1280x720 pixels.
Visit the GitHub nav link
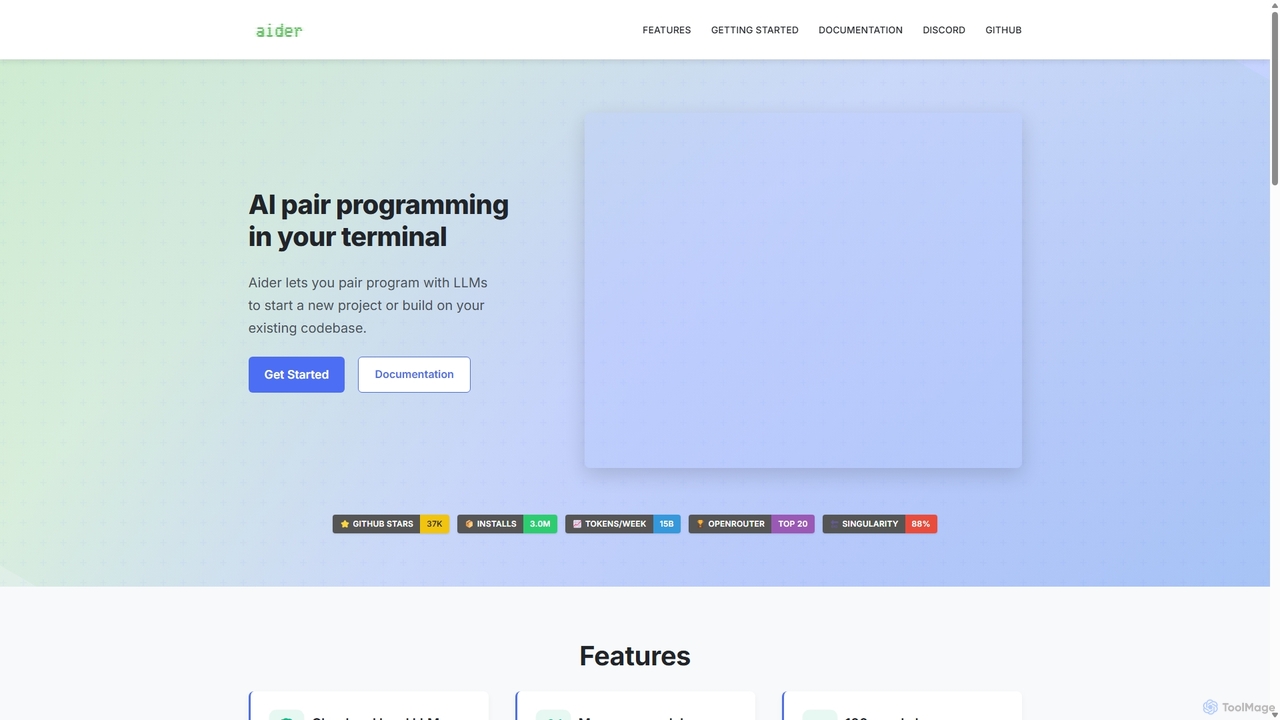tap(1003, 30)
